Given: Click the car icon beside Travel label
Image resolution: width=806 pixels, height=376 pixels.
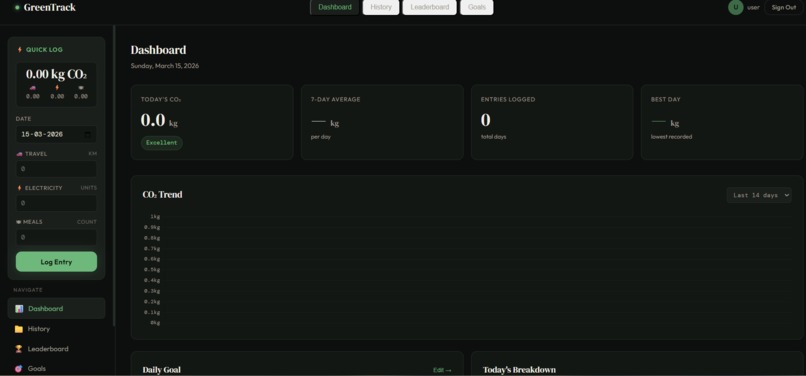Looking at the screenshot, I should coord(20,154).
